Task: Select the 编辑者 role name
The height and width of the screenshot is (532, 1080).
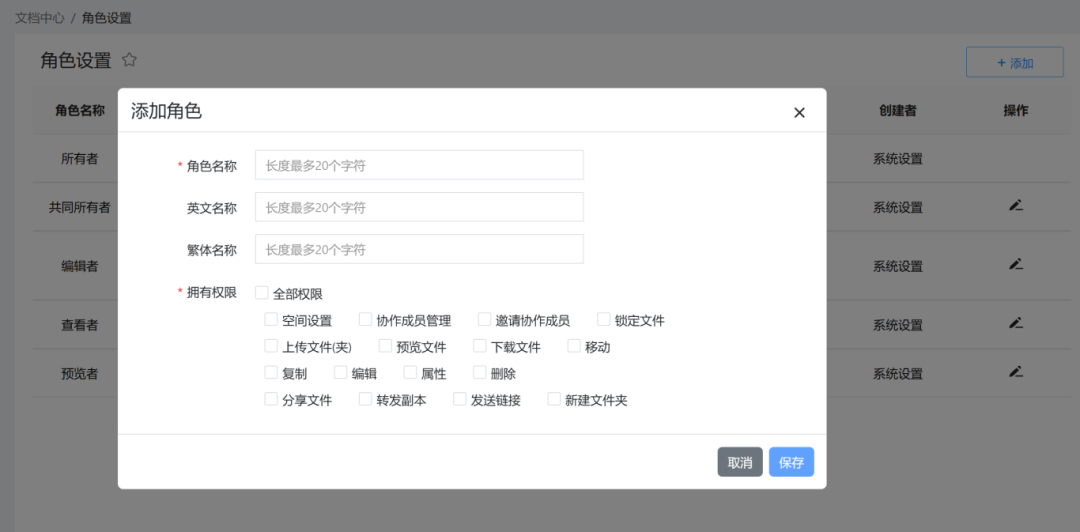Action: 80,266
